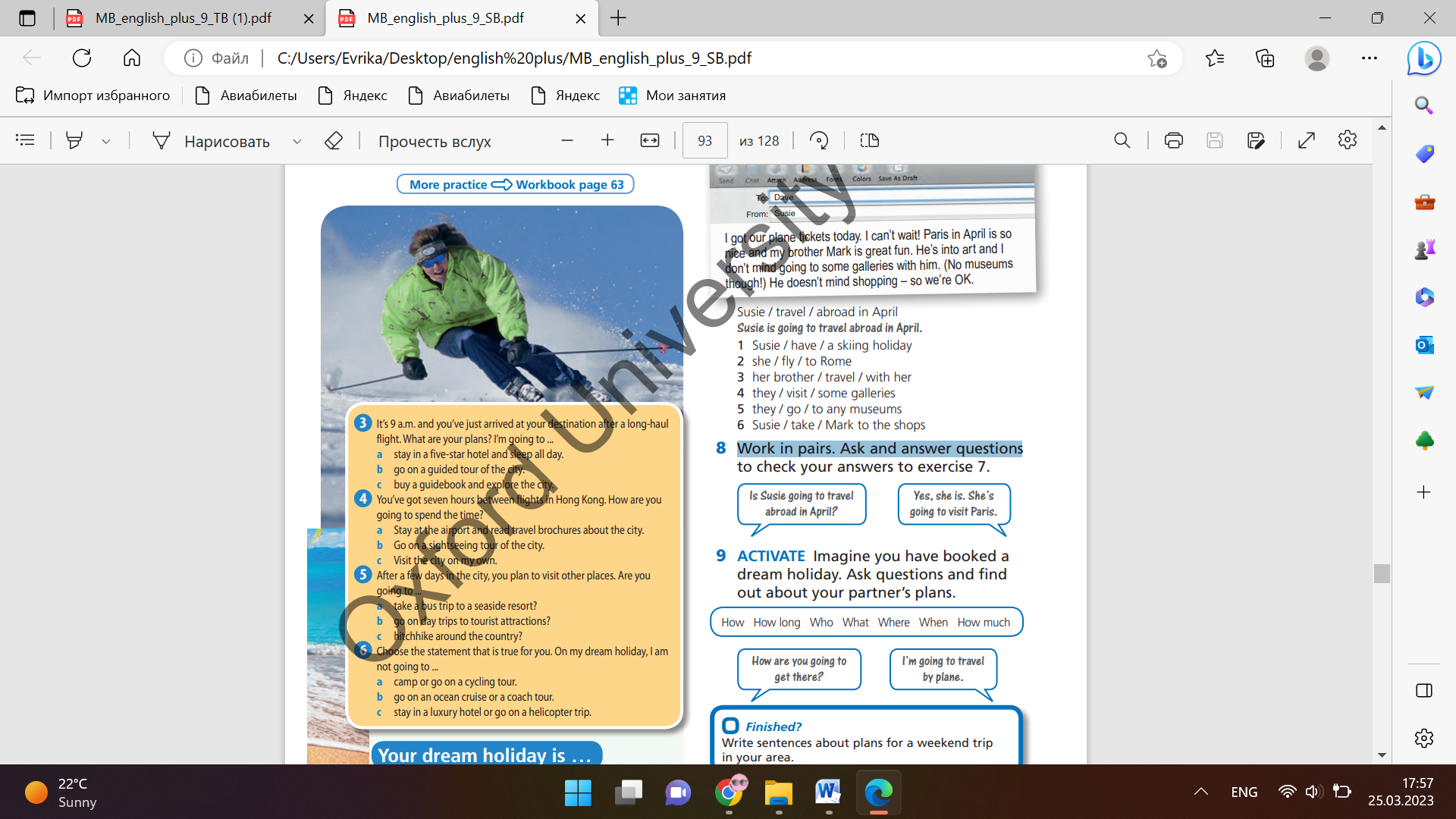Open the table of contents panel
Image resolution: width=1456 pixels, height=819 pixels.
coord(25,140)
